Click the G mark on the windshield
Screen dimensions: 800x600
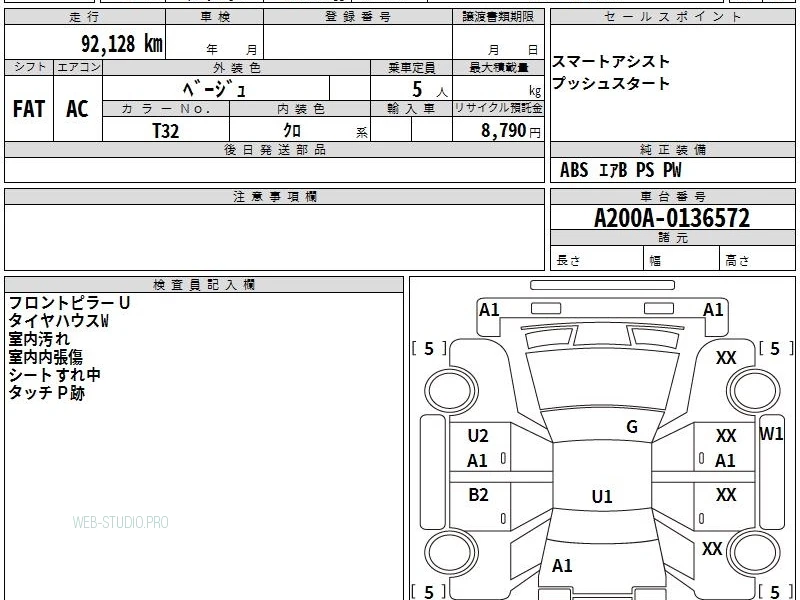point(632,427)
